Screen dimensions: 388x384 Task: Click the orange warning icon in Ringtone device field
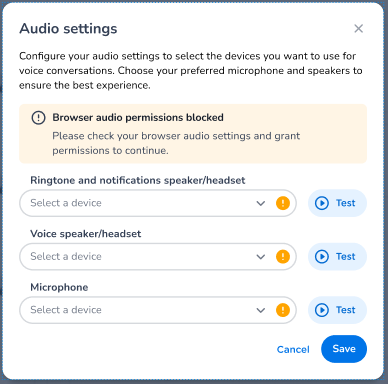283,203
